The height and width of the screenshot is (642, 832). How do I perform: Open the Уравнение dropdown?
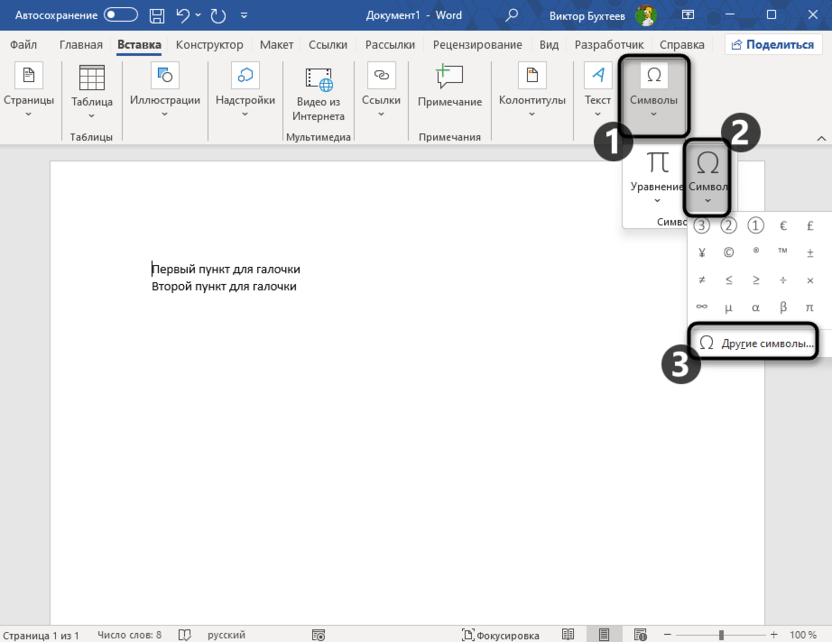[x=657, y=201]
